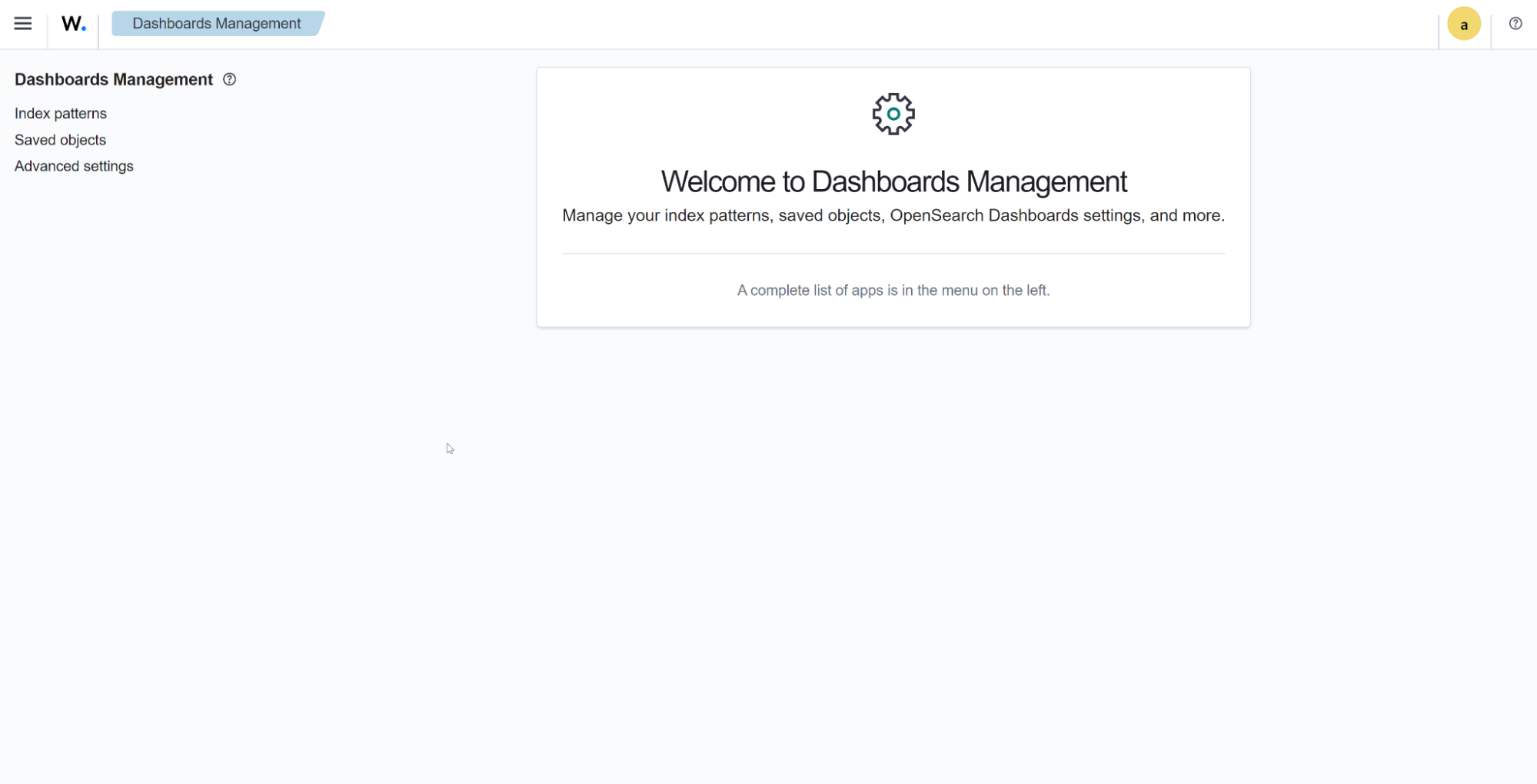Click the Welcome to Dashboards Management title
Viewport: 1537px width, 784px height.
click(893, 182)
